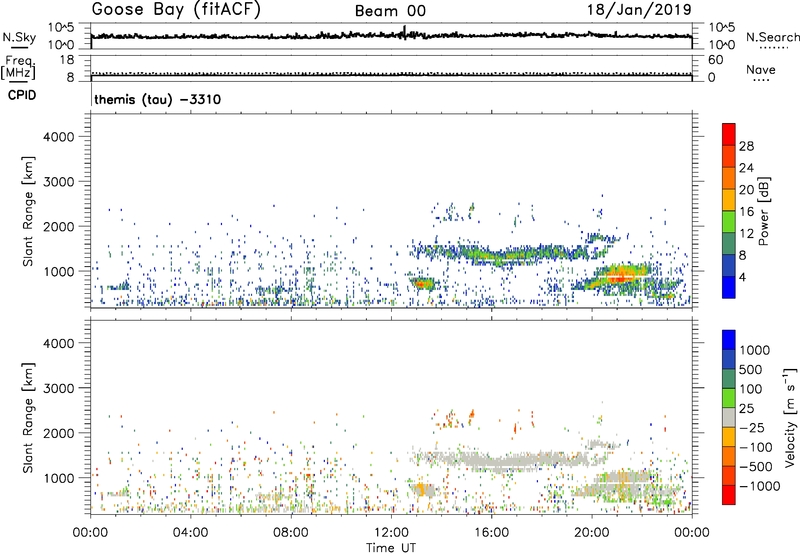Click the "Slant Range [km]" label of velocity panel
The image size is (800, 554).
click(x=28, y=417)
